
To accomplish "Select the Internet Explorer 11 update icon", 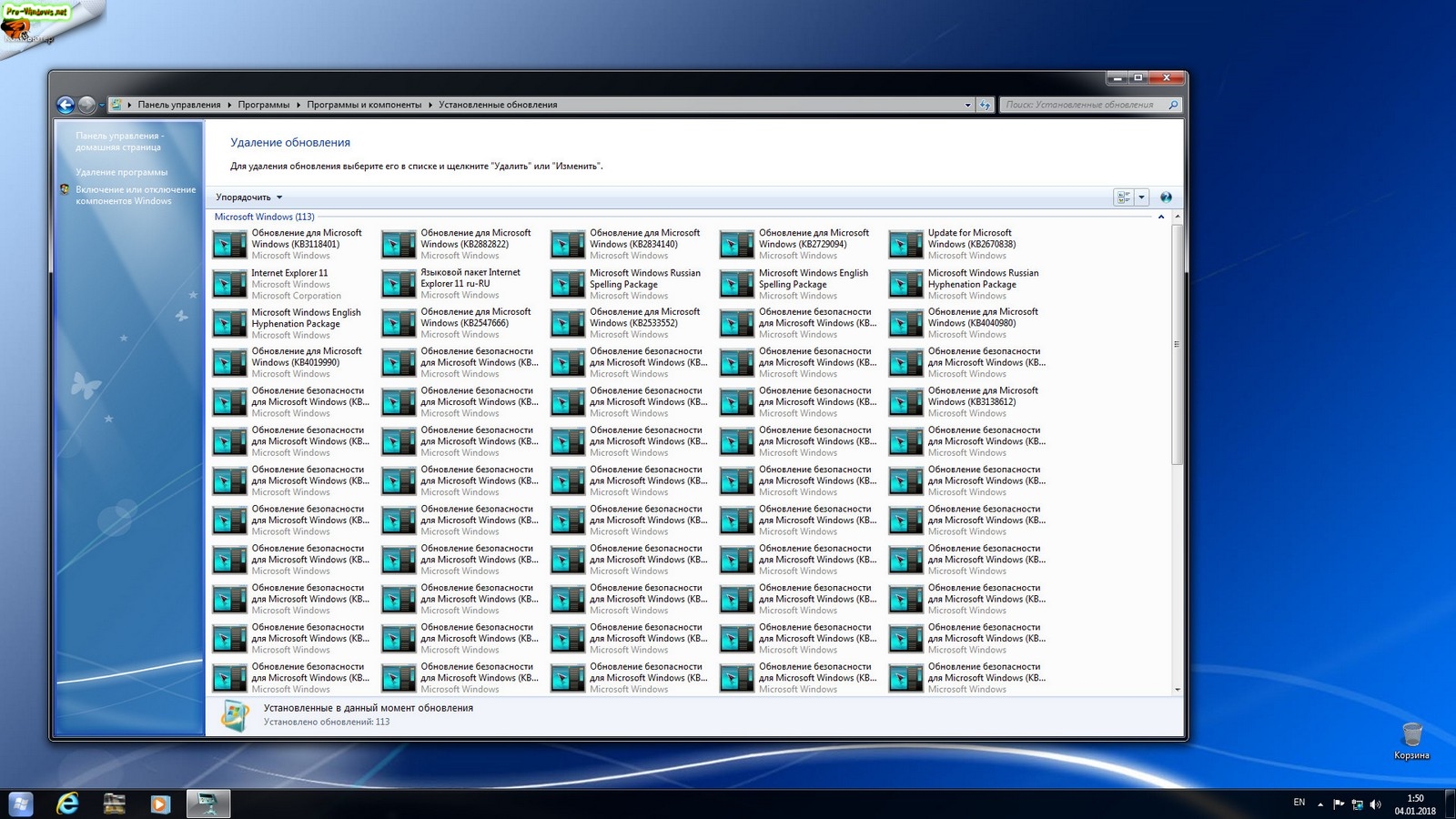I will [229, 284].
